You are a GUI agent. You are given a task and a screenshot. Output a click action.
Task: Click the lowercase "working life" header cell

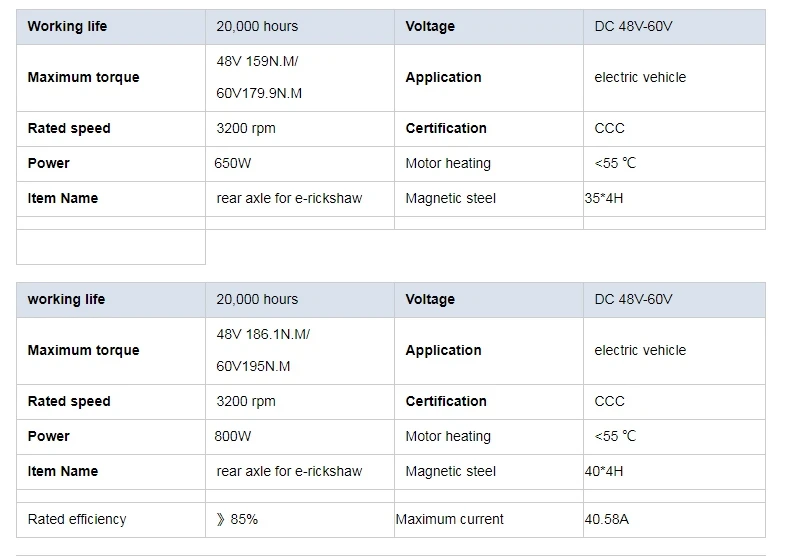[66, 299]
